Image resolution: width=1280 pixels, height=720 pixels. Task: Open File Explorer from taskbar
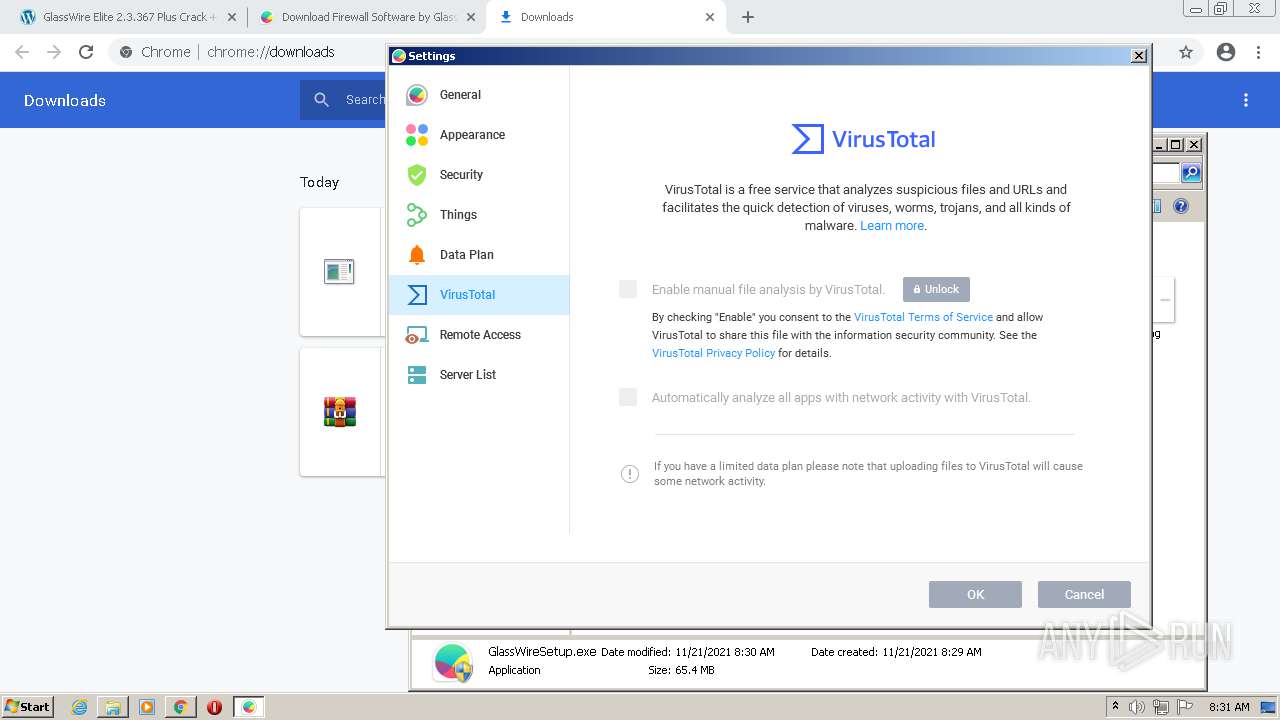click(113, 707)
